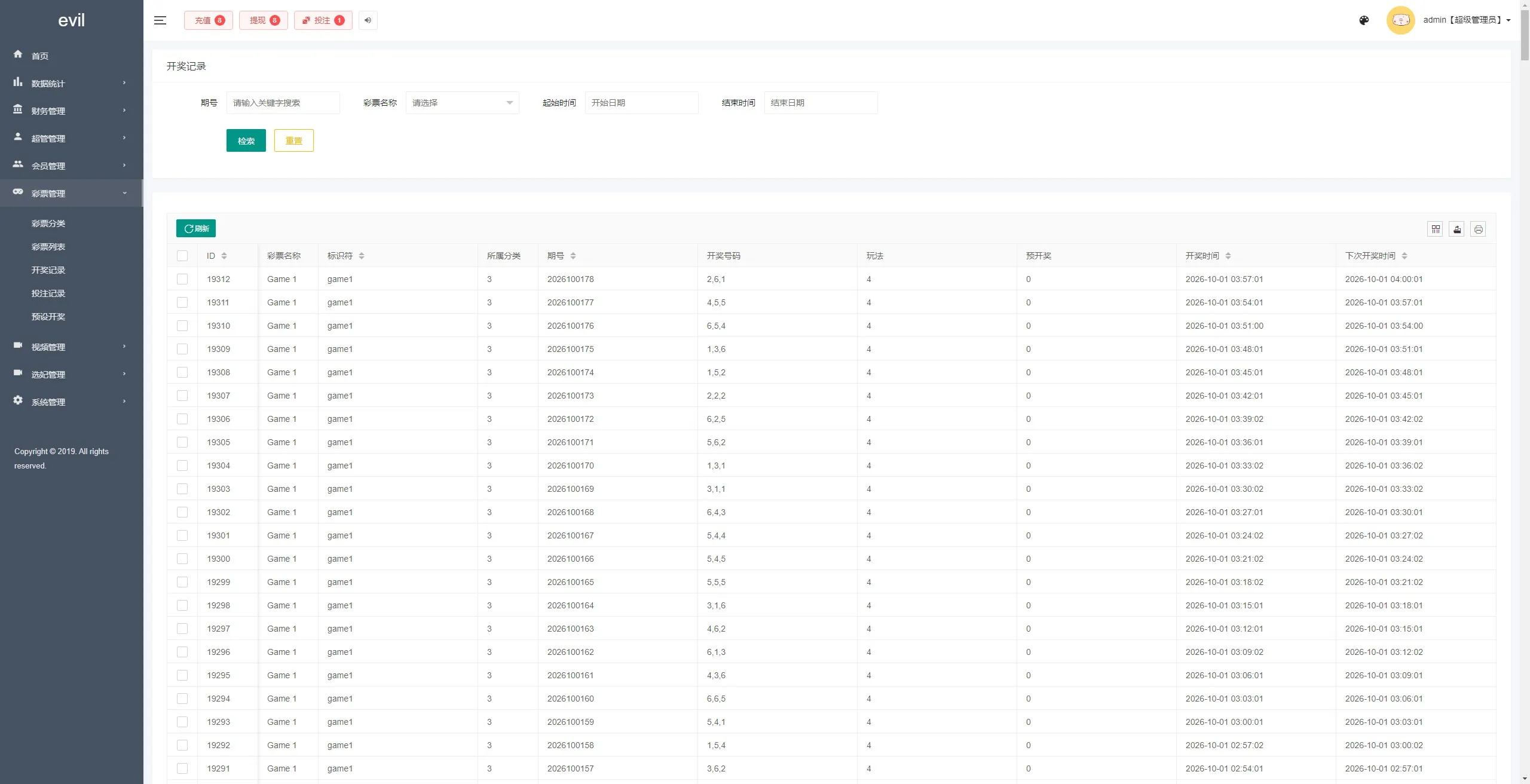
Task: Check the row with ID 19294
Action: tap(182, 699)
